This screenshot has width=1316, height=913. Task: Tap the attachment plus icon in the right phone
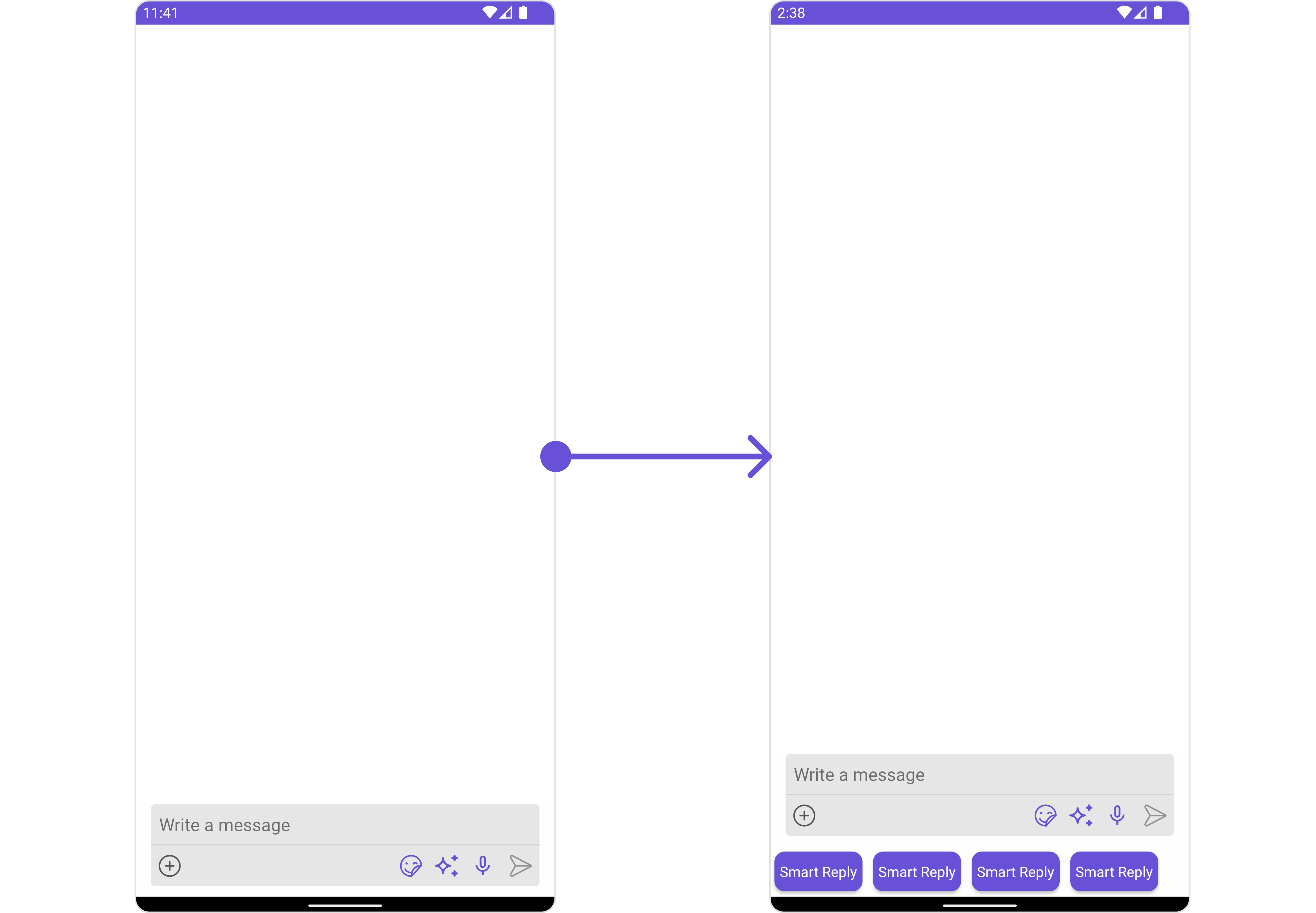point(804,815)
